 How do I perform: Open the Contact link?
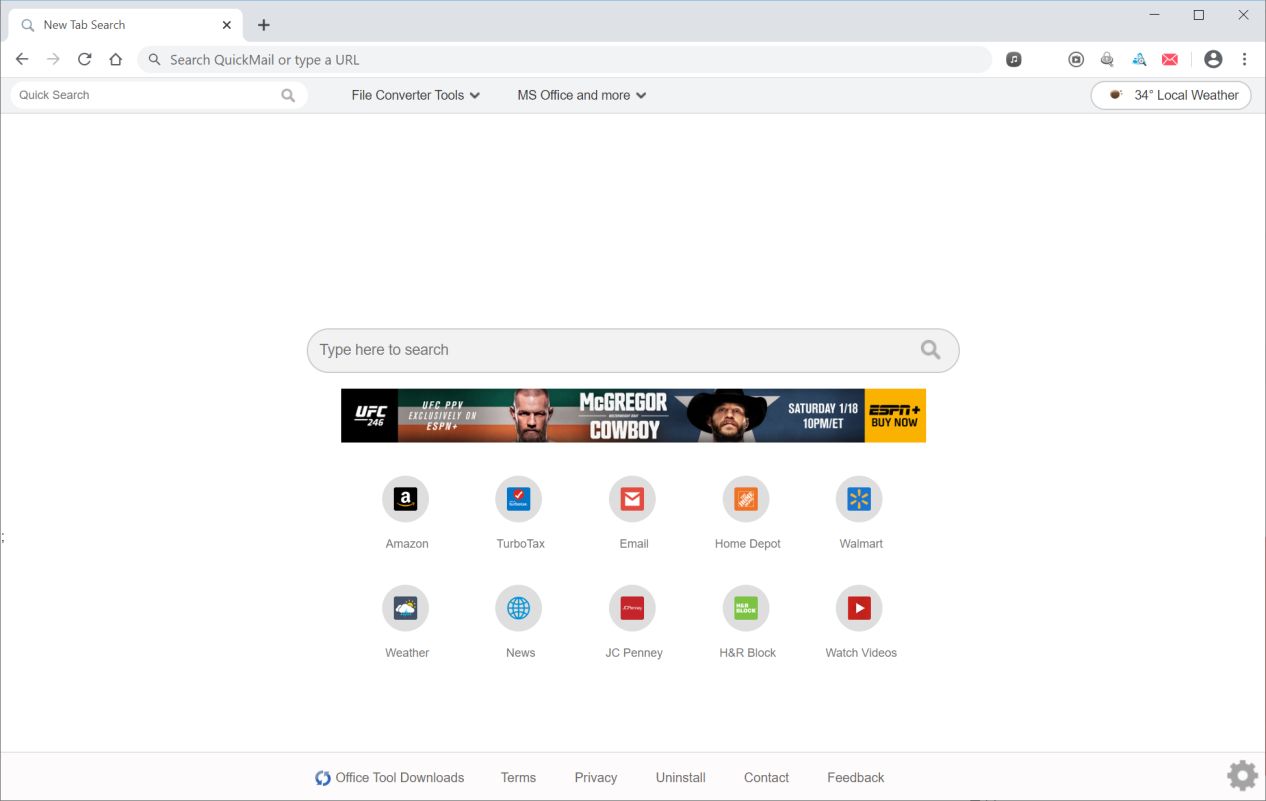point(766,778)
